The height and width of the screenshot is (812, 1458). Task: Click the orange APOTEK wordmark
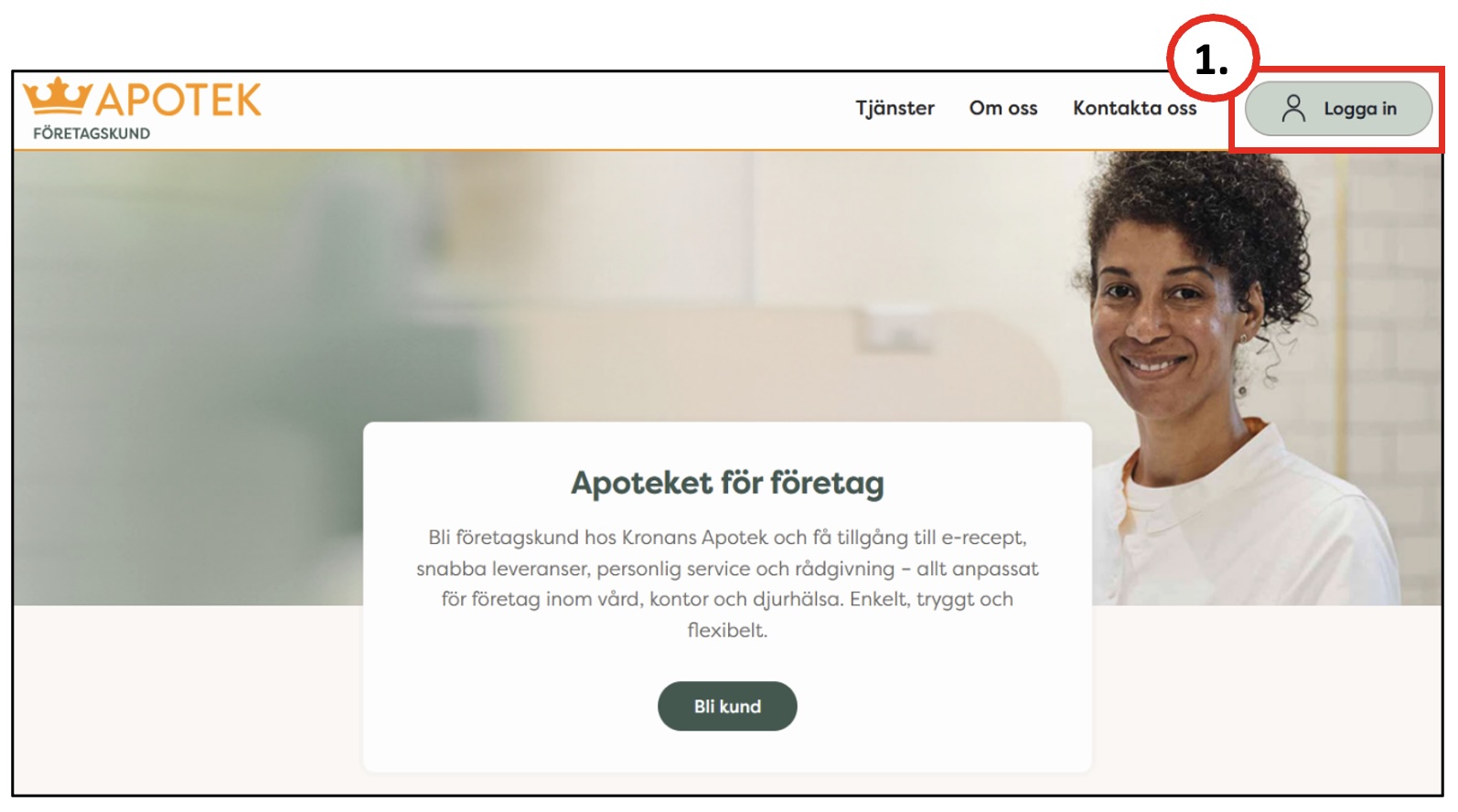[x=179, y=100]
